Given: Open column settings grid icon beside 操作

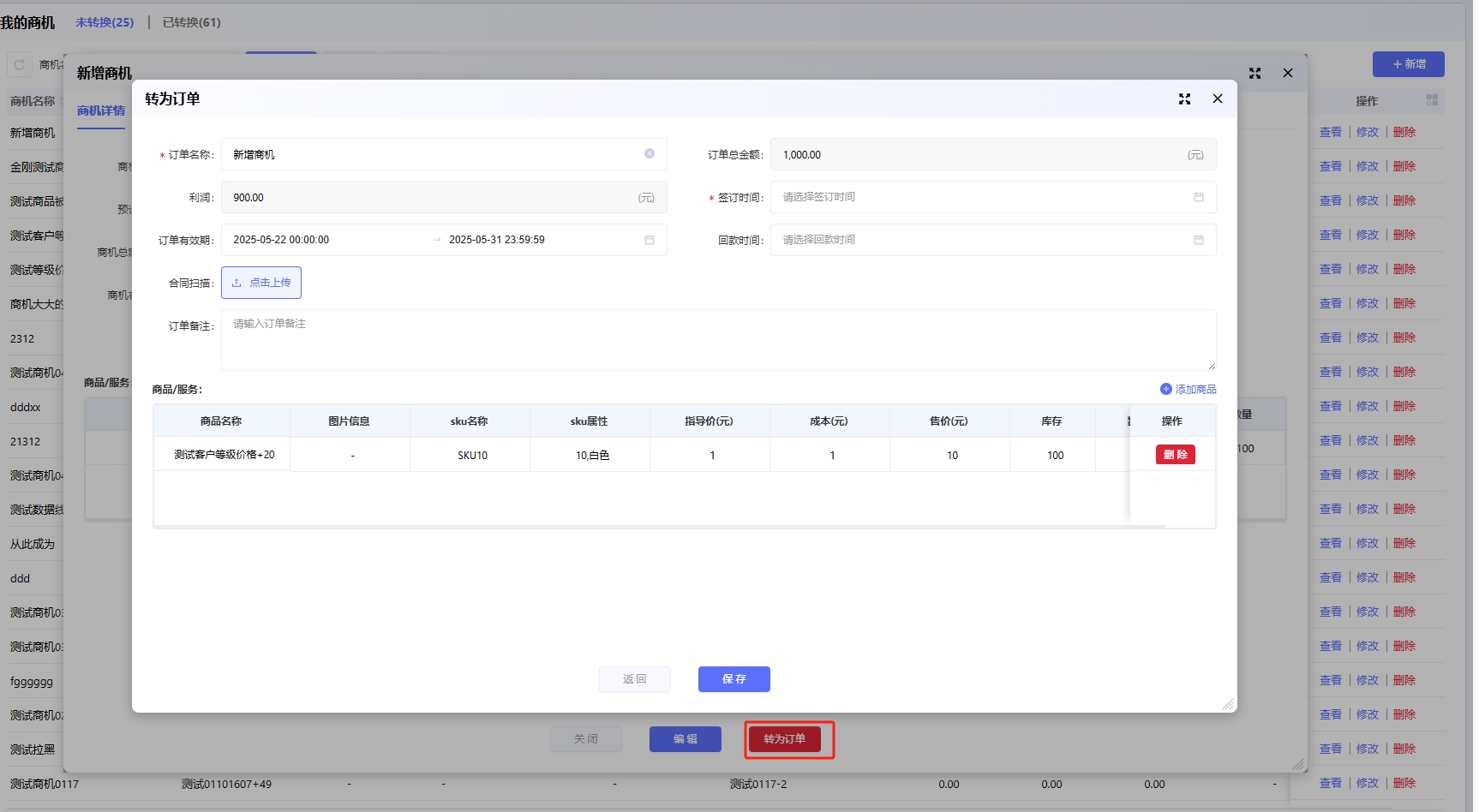Looking at the screenshot, I should click(1432, 100).
